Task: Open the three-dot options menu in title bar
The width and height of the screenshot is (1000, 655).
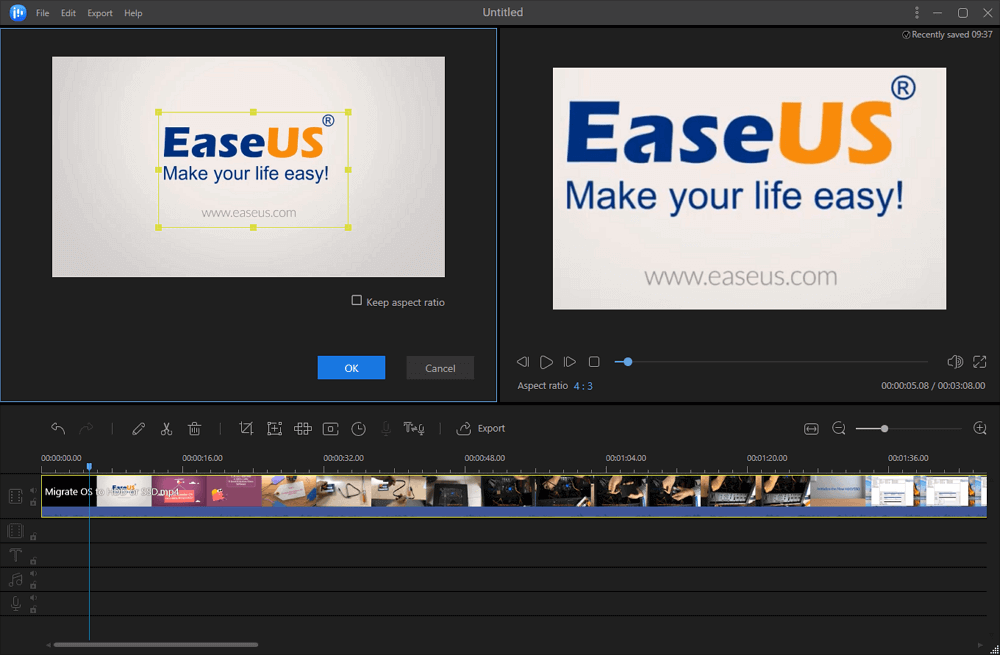Action: [916, 13]
